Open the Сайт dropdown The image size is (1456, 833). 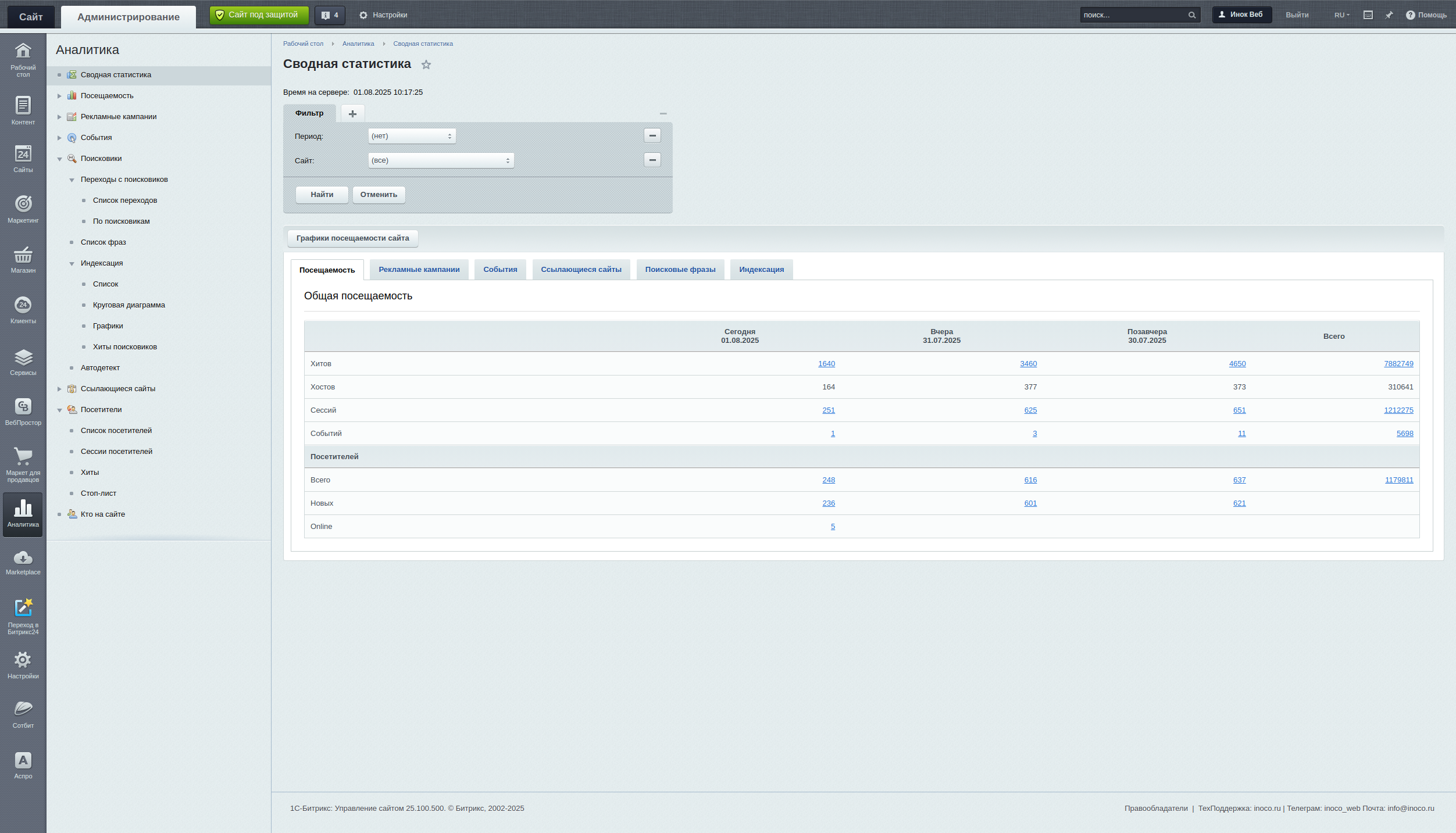coord(441,160)
